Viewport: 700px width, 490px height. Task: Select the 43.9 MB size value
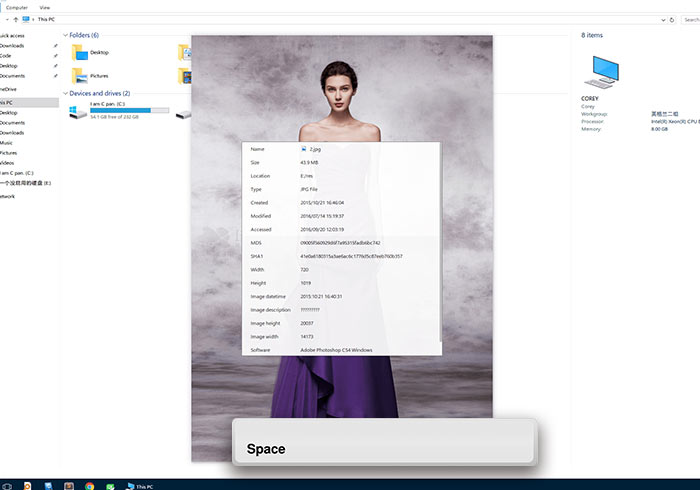309,163
